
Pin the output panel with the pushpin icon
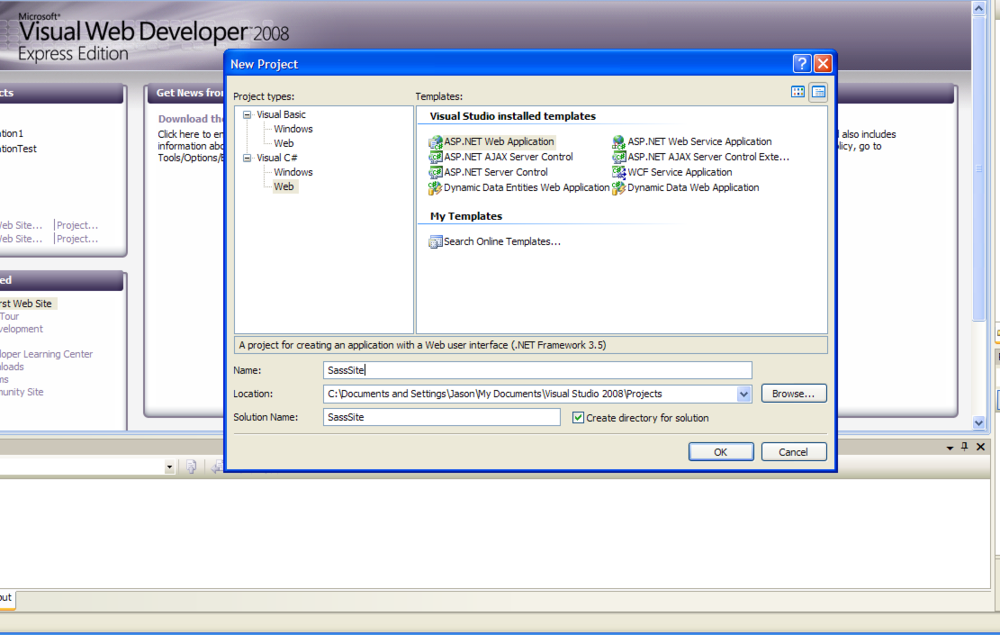point(964,447)
